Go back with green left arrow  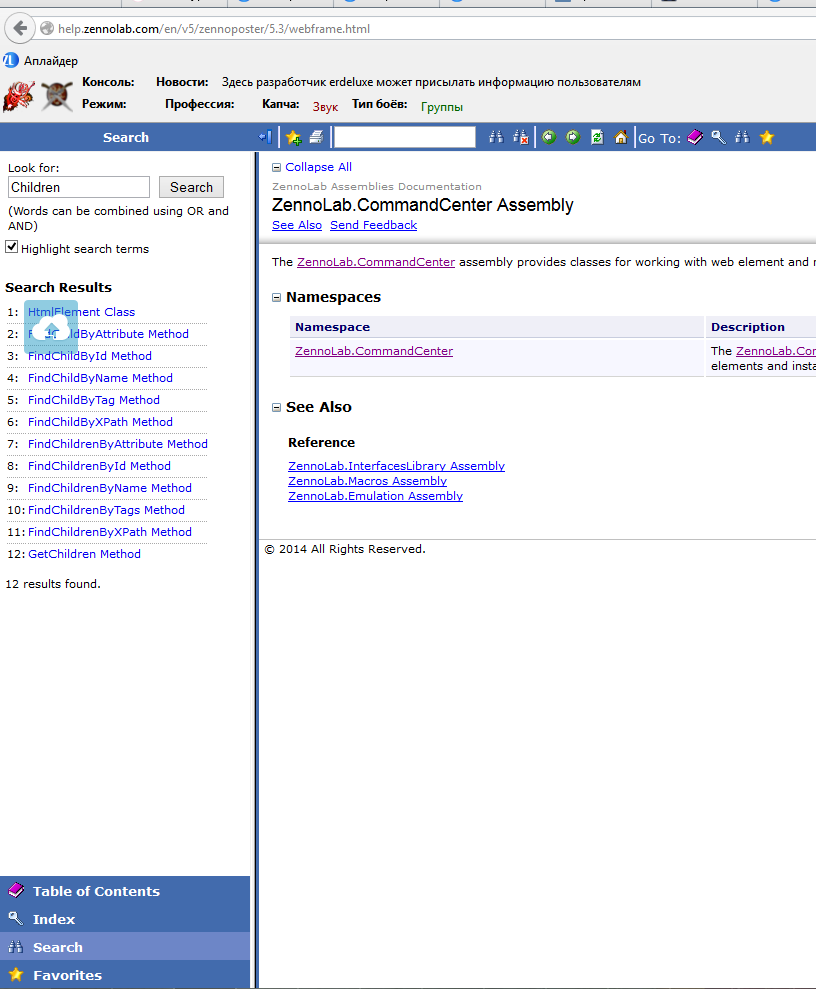point(549,137)
